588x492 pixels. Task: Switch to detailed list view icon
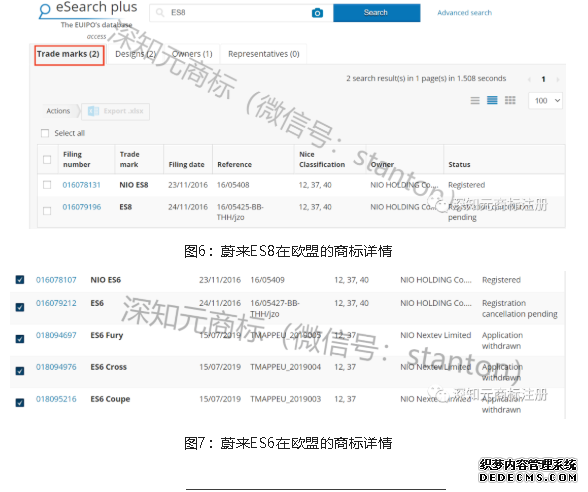click(x=492, y=100)
